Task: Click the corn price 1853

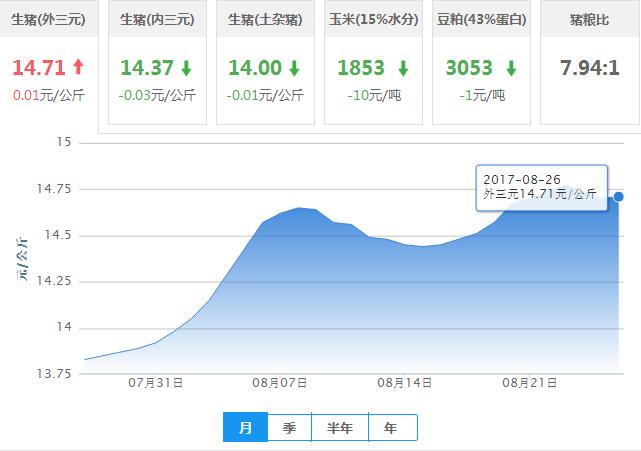Action: click(361, 68)
